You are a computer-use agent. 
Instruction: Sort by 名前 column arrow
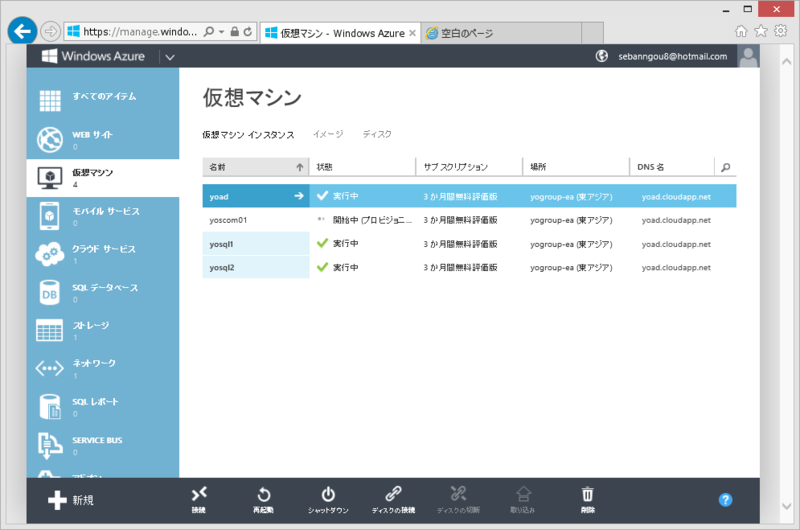click(299, 167)
